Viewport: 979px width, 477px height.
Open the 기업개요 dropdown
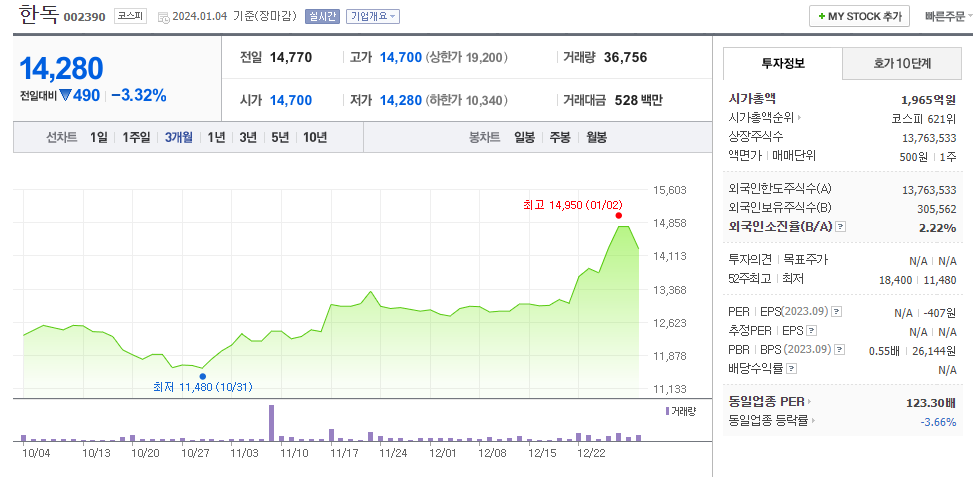click(x=373, y=17)
